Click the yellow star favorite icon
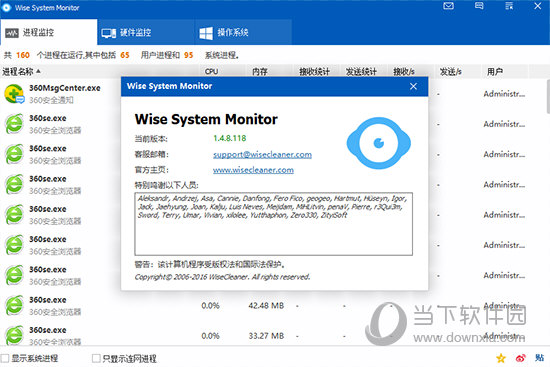Screen dimensions: 550x367 501,358
